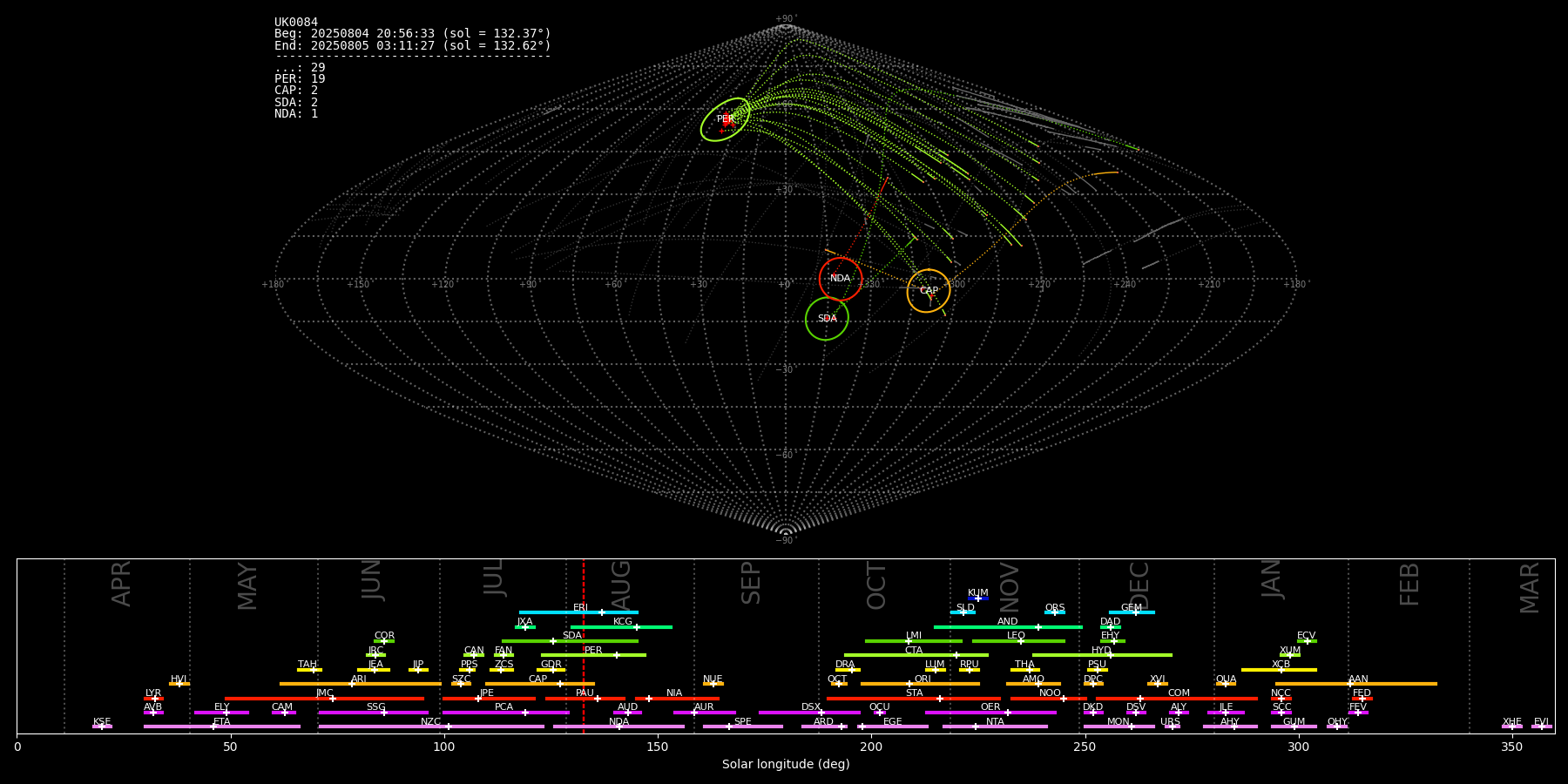Click the LEO shower bar in timeline
Screen dimensions: 1568x784
[x=1018, y=641]
